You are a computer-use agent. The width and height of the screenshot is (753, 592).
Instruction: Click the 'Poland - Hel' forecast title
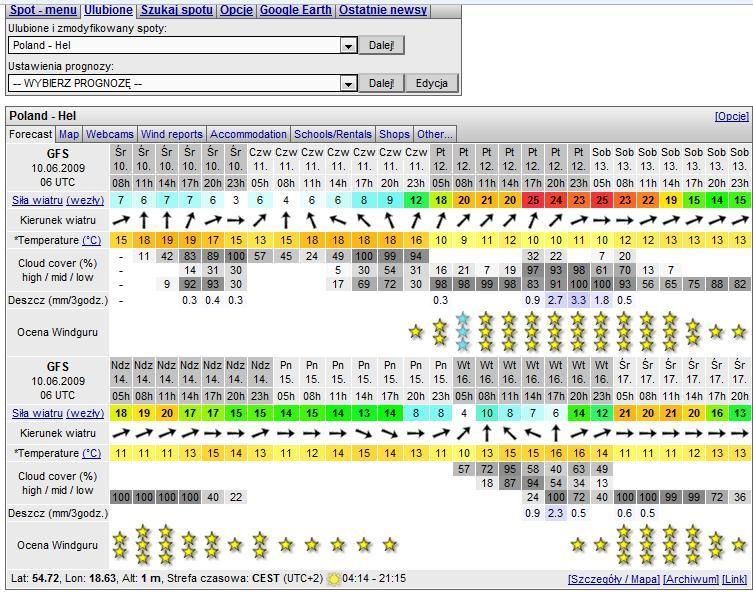pyautogui.click(x=43, y=116)
